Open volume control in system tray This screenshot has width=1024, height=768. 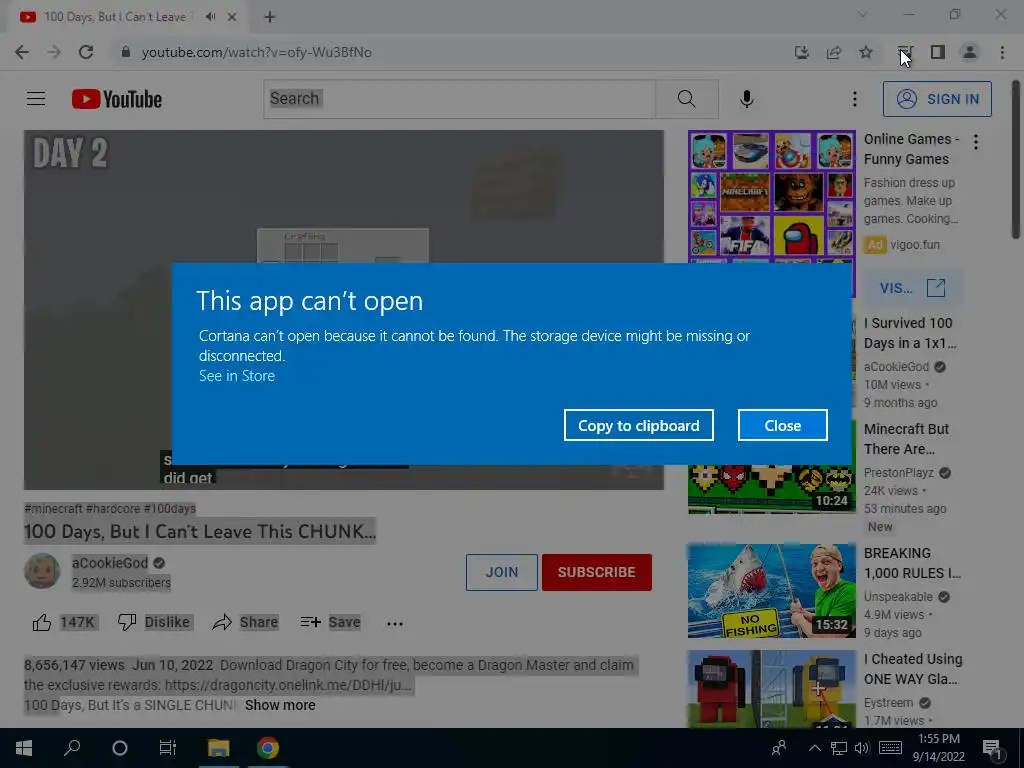coord(862,748)
